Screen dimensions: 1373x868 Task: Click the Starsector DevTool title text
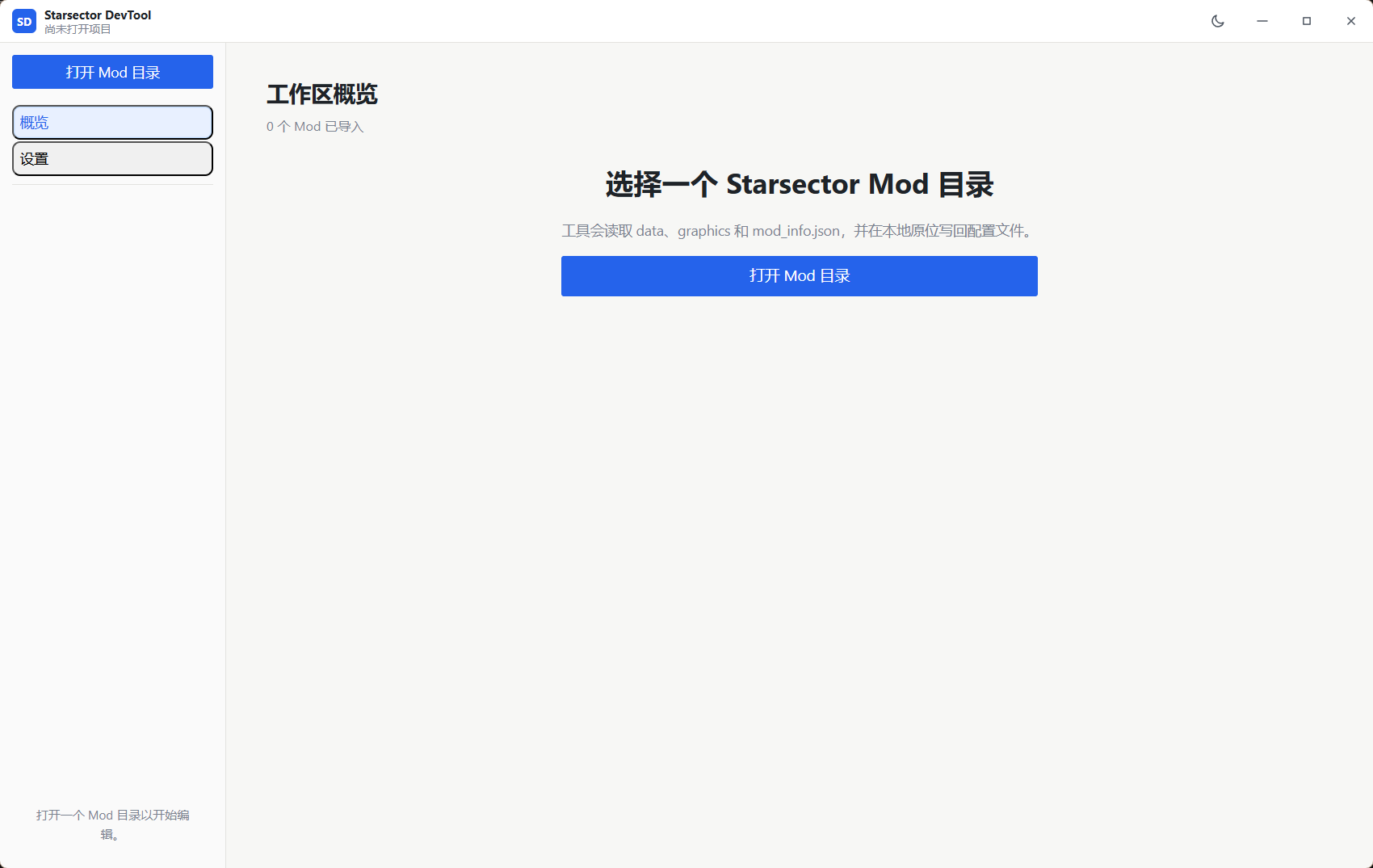coord(98,15)
